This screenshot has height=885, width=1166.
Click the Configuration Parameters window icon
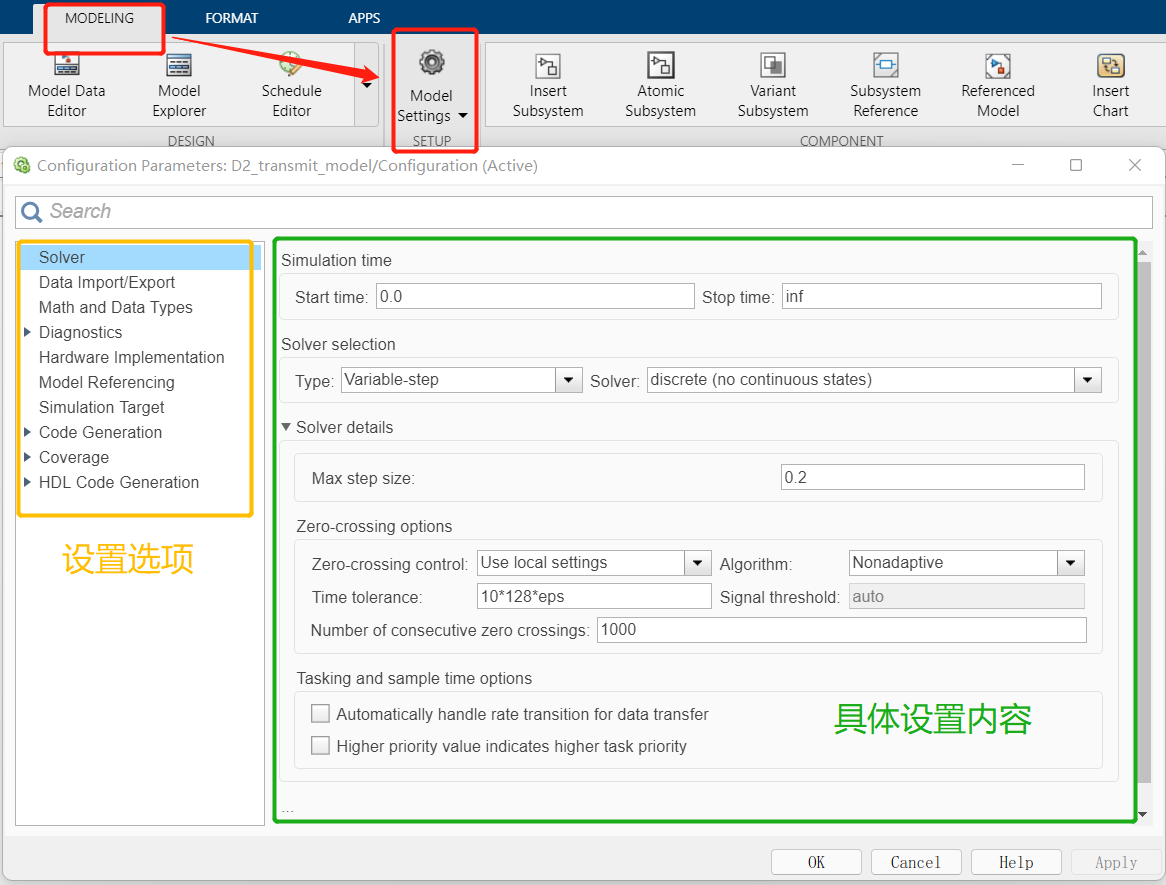click(x=22, y=165)
